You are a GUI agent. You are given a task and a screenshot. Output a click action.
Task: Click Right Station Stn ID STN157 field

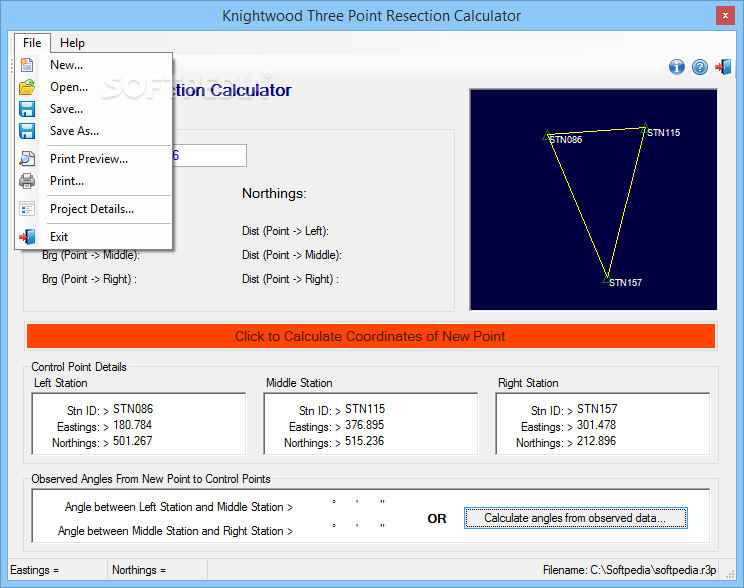(597, 409)
